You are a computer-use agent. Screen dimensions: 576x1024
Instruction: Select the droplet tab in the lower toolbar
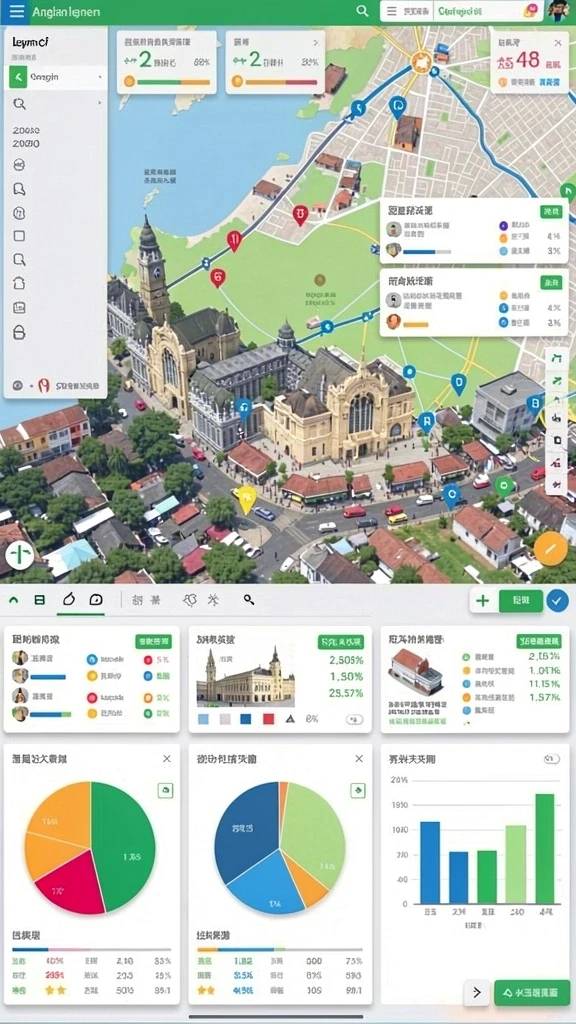[68, 600]
